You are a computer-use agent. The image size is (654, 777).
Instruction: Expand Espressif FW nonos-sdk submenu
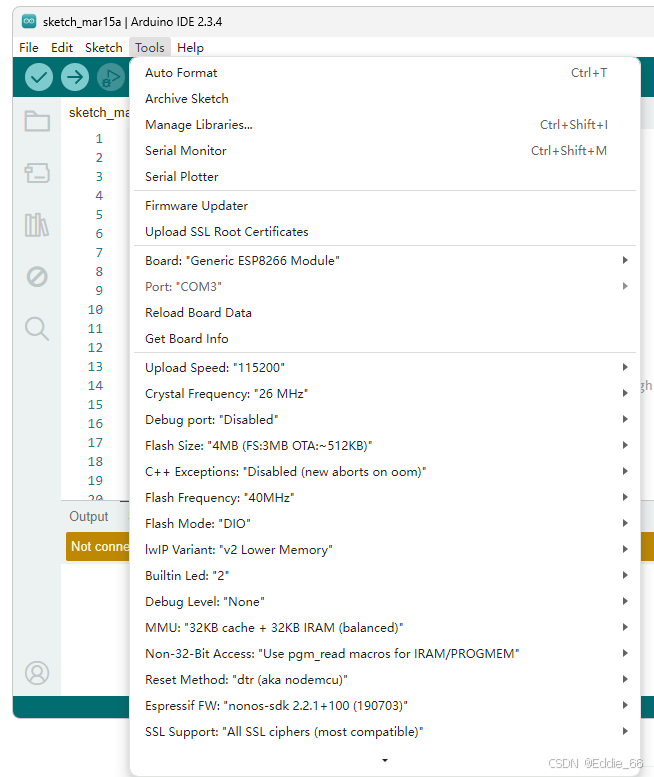385,706
